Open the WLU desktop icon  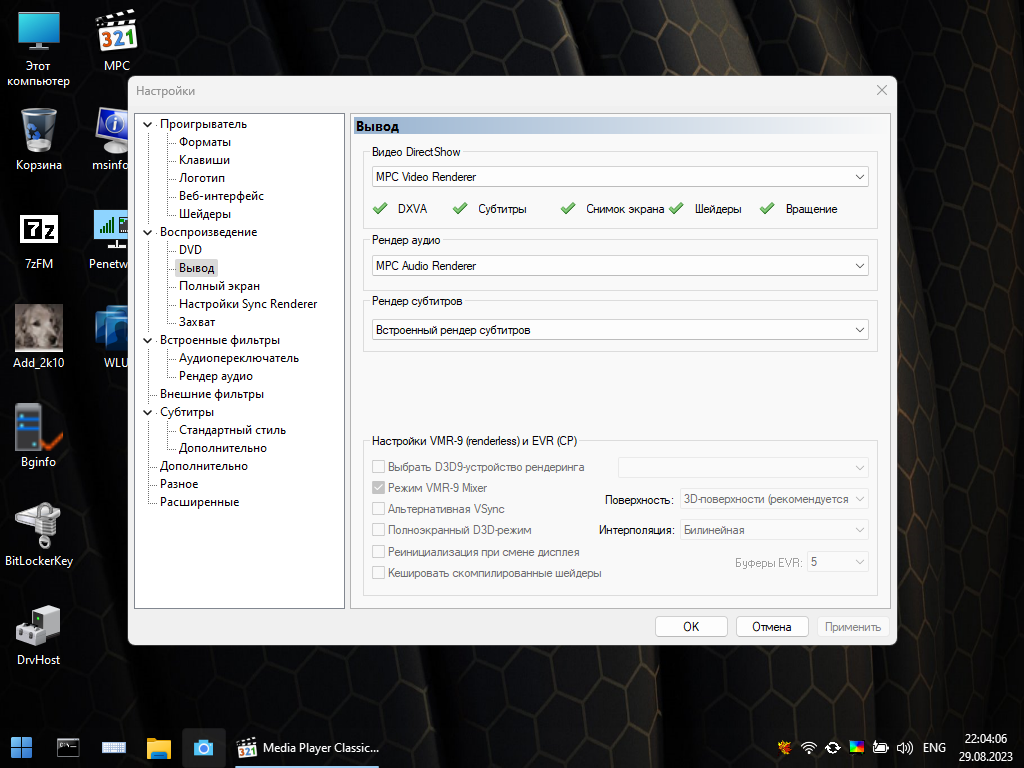(x=112, y=337)
